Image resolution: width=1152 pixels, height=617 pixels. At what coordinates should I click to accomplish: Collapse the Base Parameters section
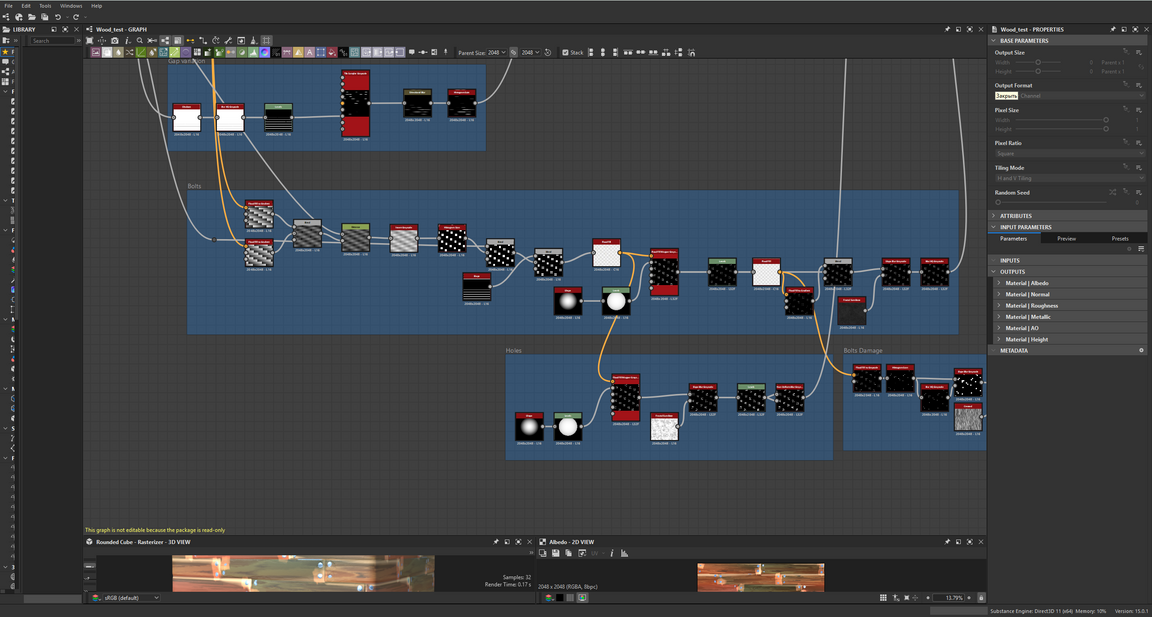(x=994, y=41)
